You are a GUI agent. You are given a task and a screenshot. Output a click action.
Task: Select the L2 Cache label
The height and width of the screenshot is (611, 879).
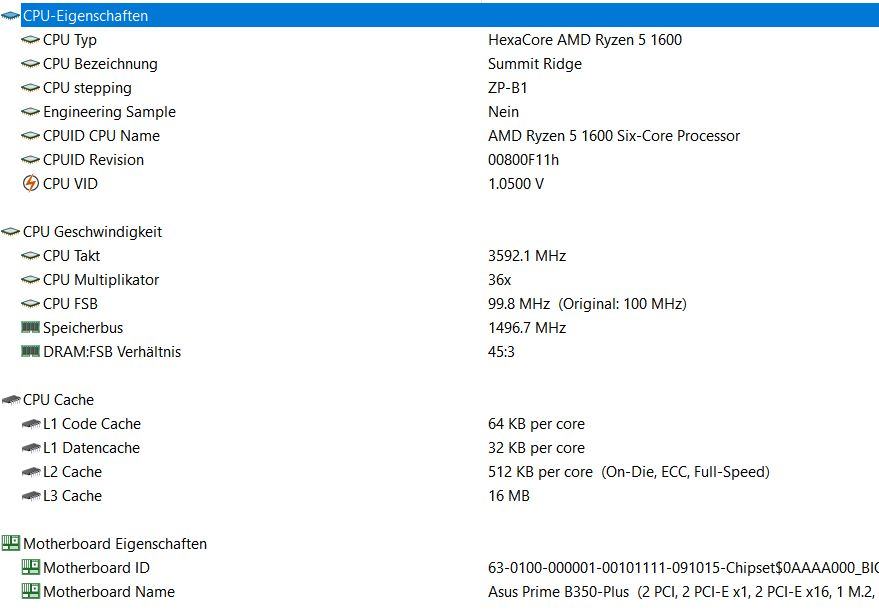(x=72, y=473)
